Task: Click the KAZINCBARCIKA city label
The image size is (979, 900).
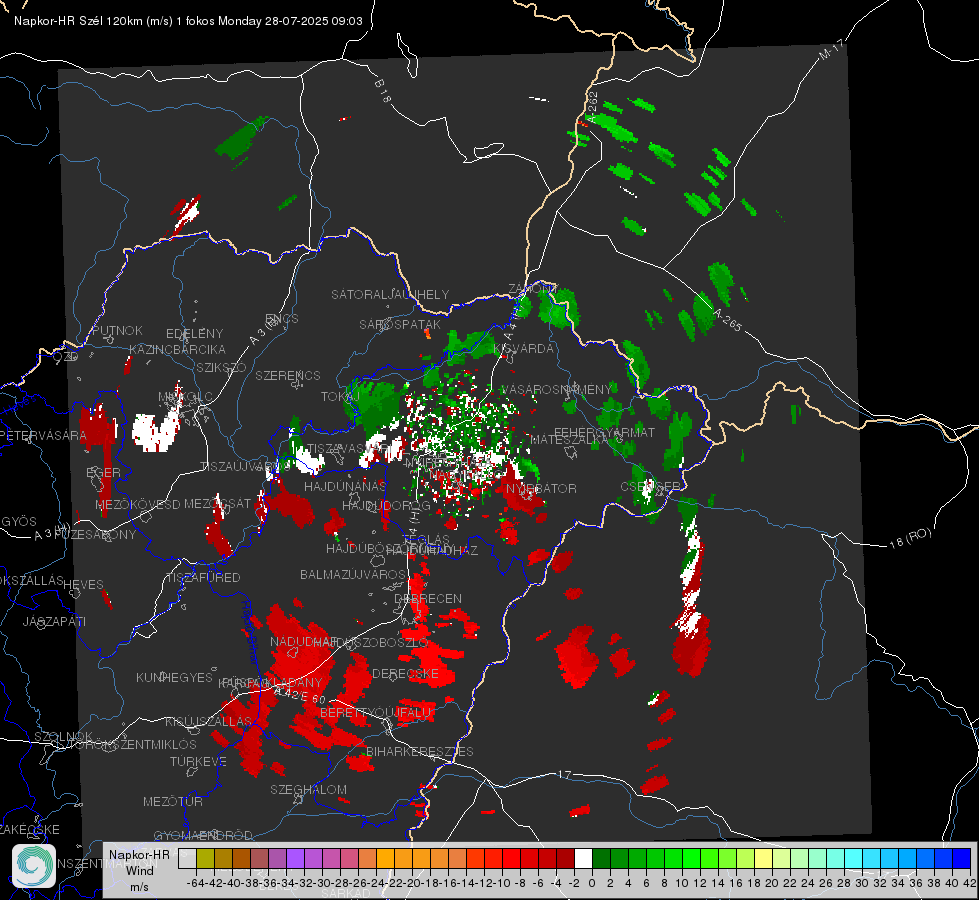Action: click(177, 349)
